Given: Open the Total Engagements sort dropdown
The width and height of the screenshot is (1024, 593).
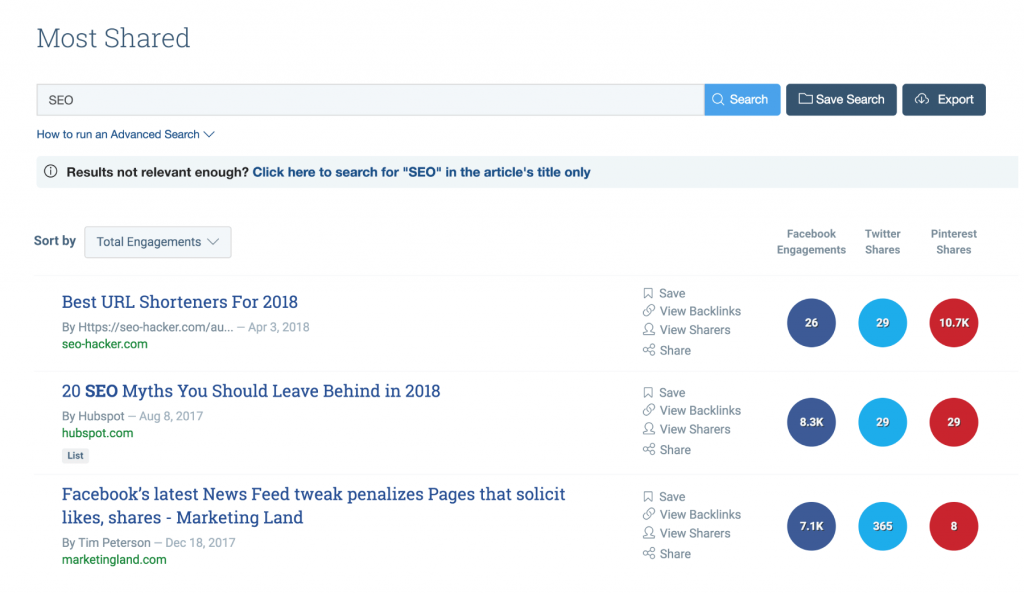Looking at the screenshot, I should point(157,242).
